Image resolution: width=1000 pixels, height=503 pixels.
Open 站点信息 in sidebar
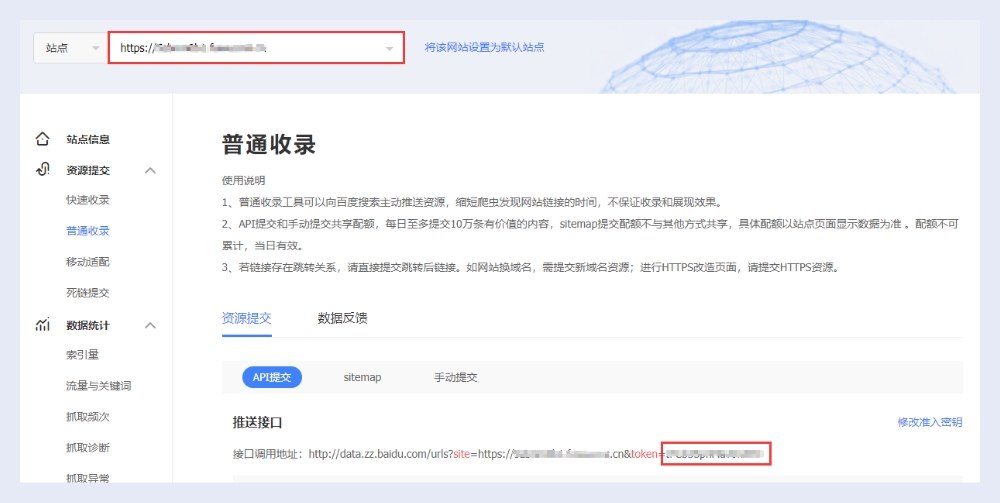coord(88,139)
